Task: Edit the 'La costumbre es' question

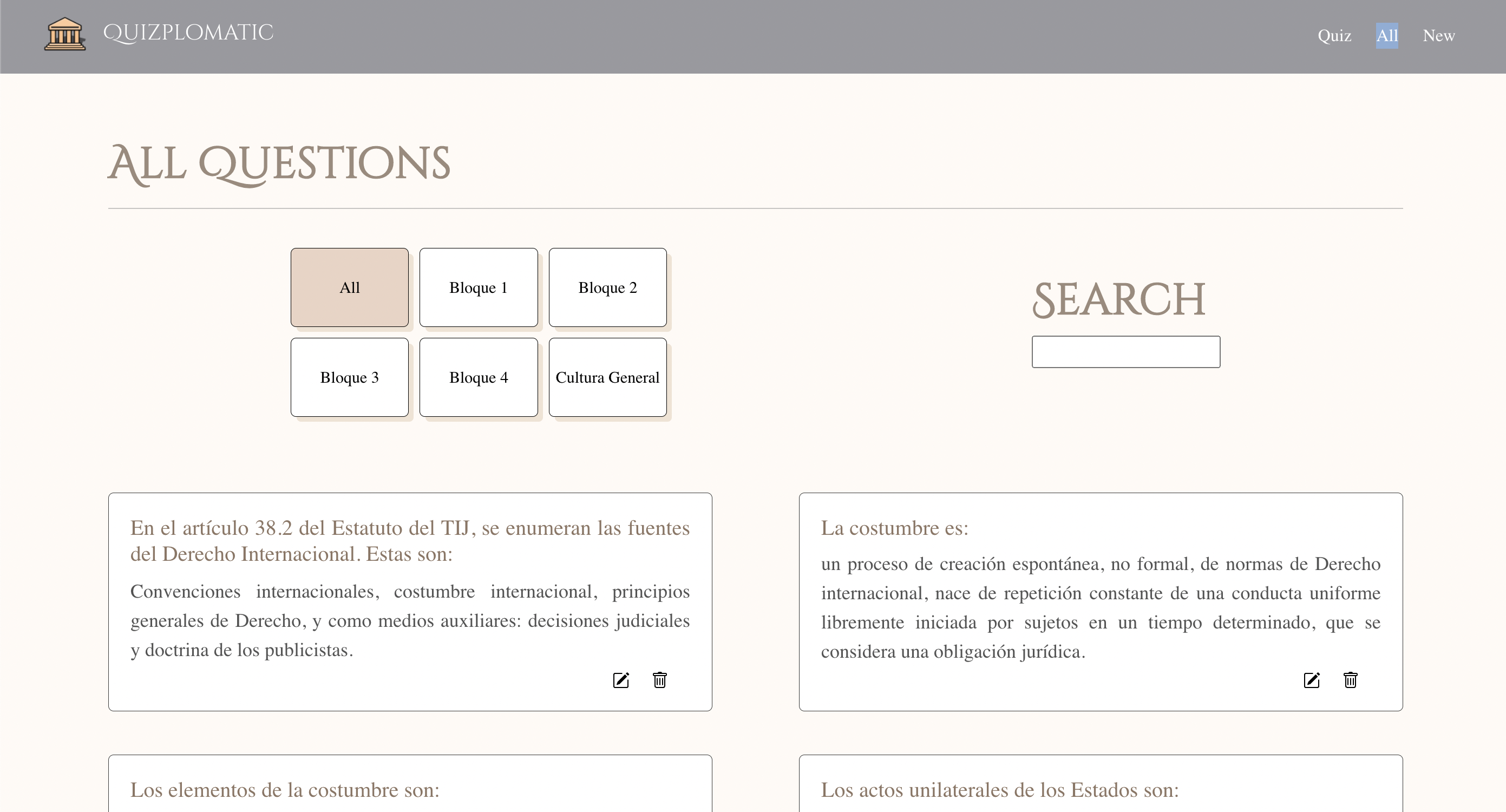Action: click(x=1311, y=680)
